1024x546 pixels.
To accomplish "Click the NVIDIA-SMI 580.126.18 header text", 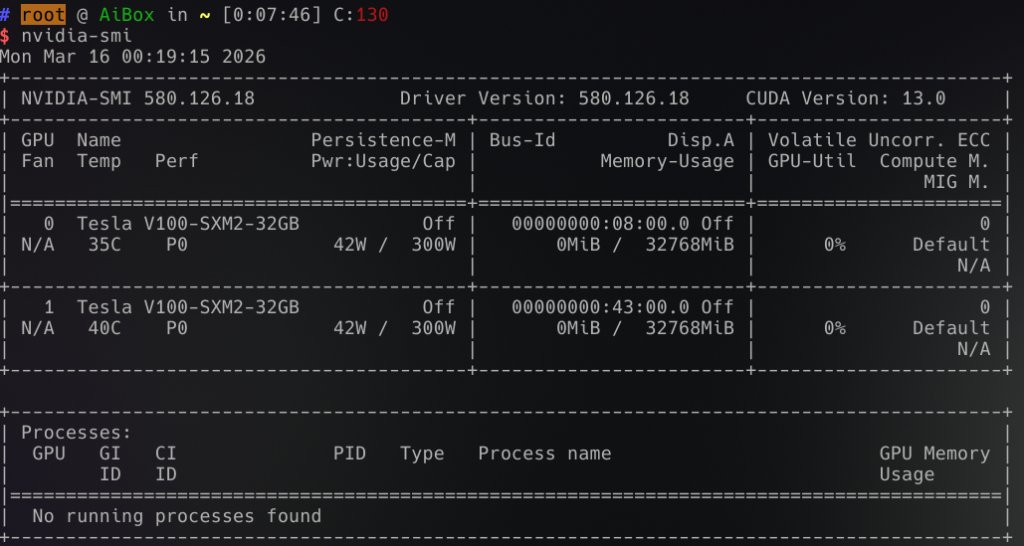I will coord(138,99).
